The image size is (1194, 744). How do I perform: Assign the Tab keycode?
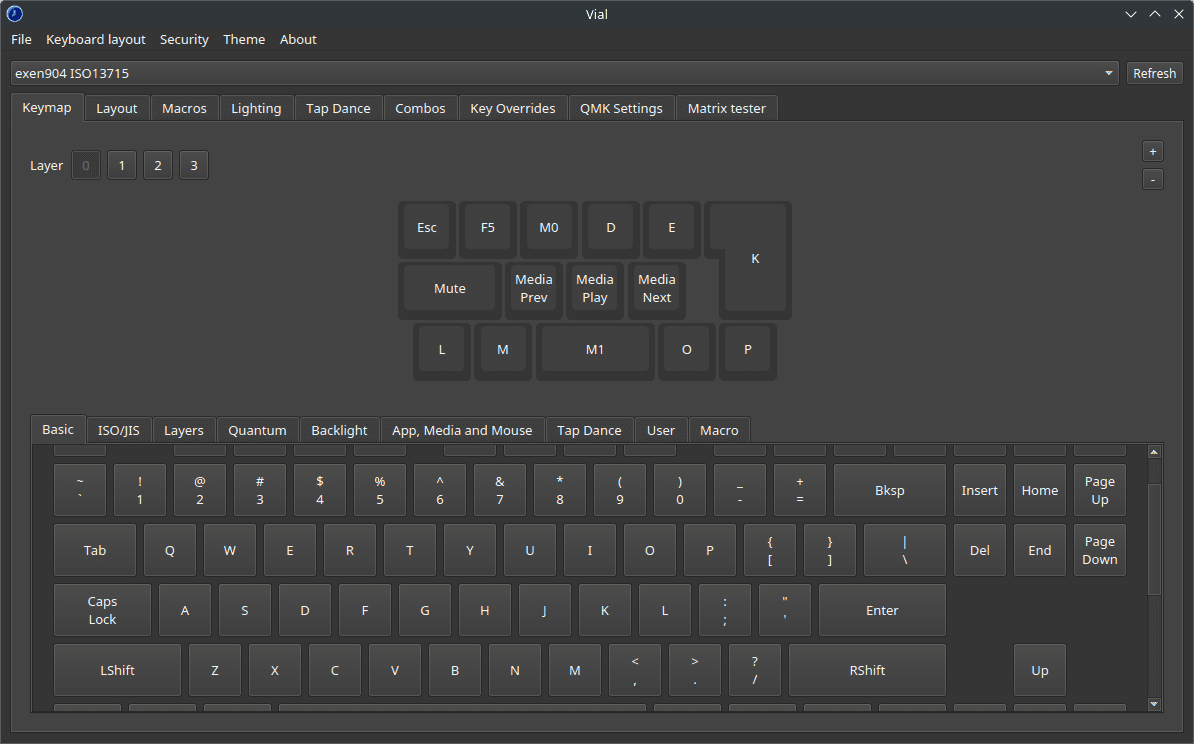click(94, 550)
